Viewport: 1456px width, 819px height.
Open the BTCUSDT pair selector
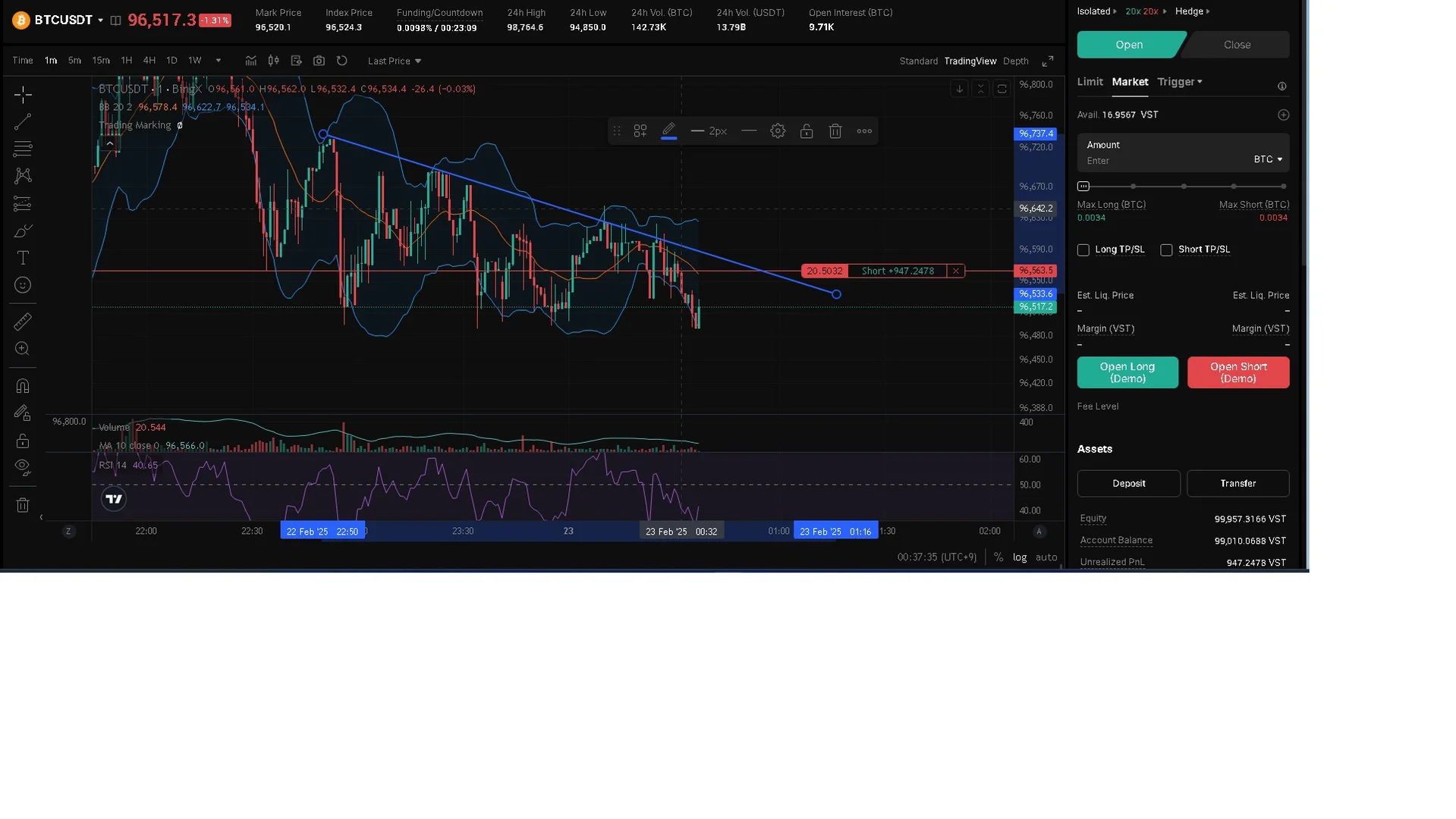[68, 20]
